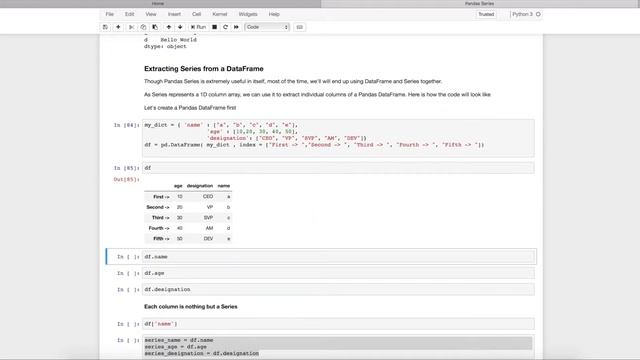Click the 'Let's create a Pandas DataFrame first' text
Screen dimensions: 640x360
190,108
